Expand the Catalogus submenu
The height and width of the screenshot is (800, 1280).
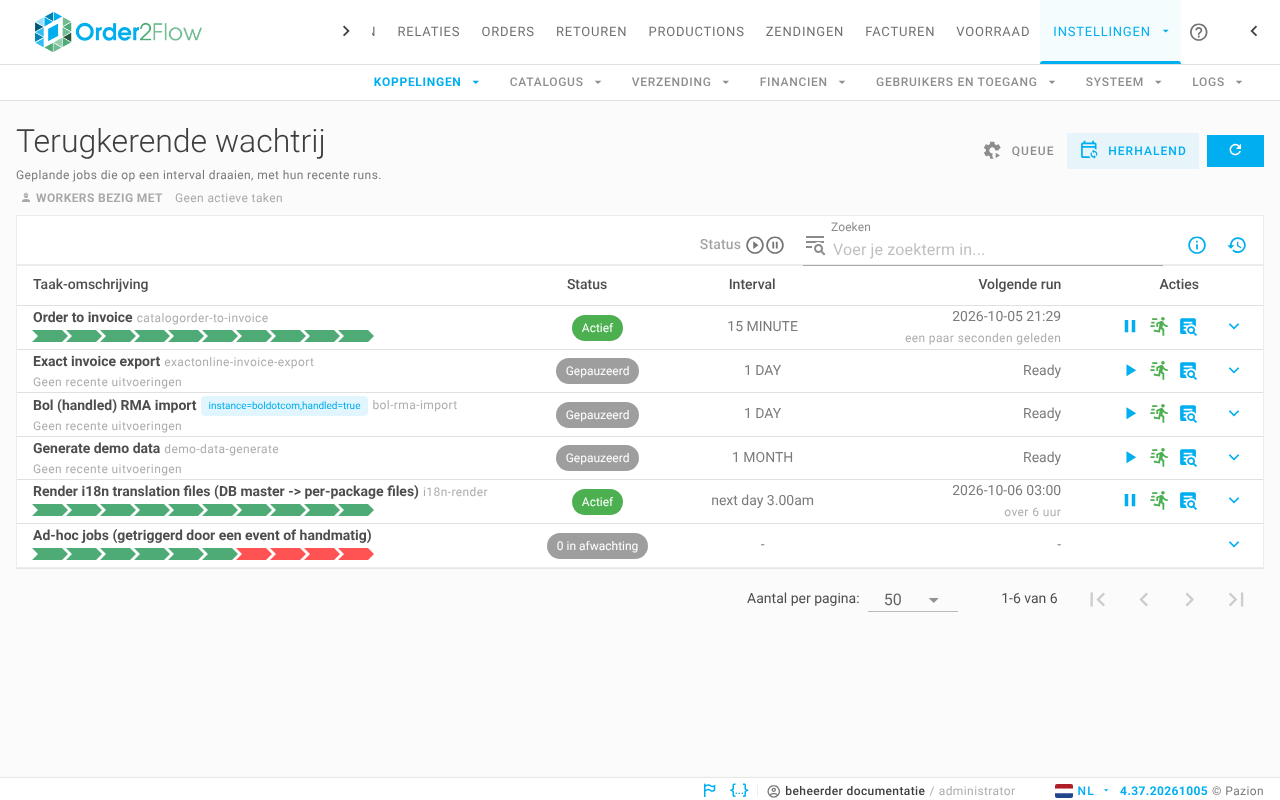(556, 82)
